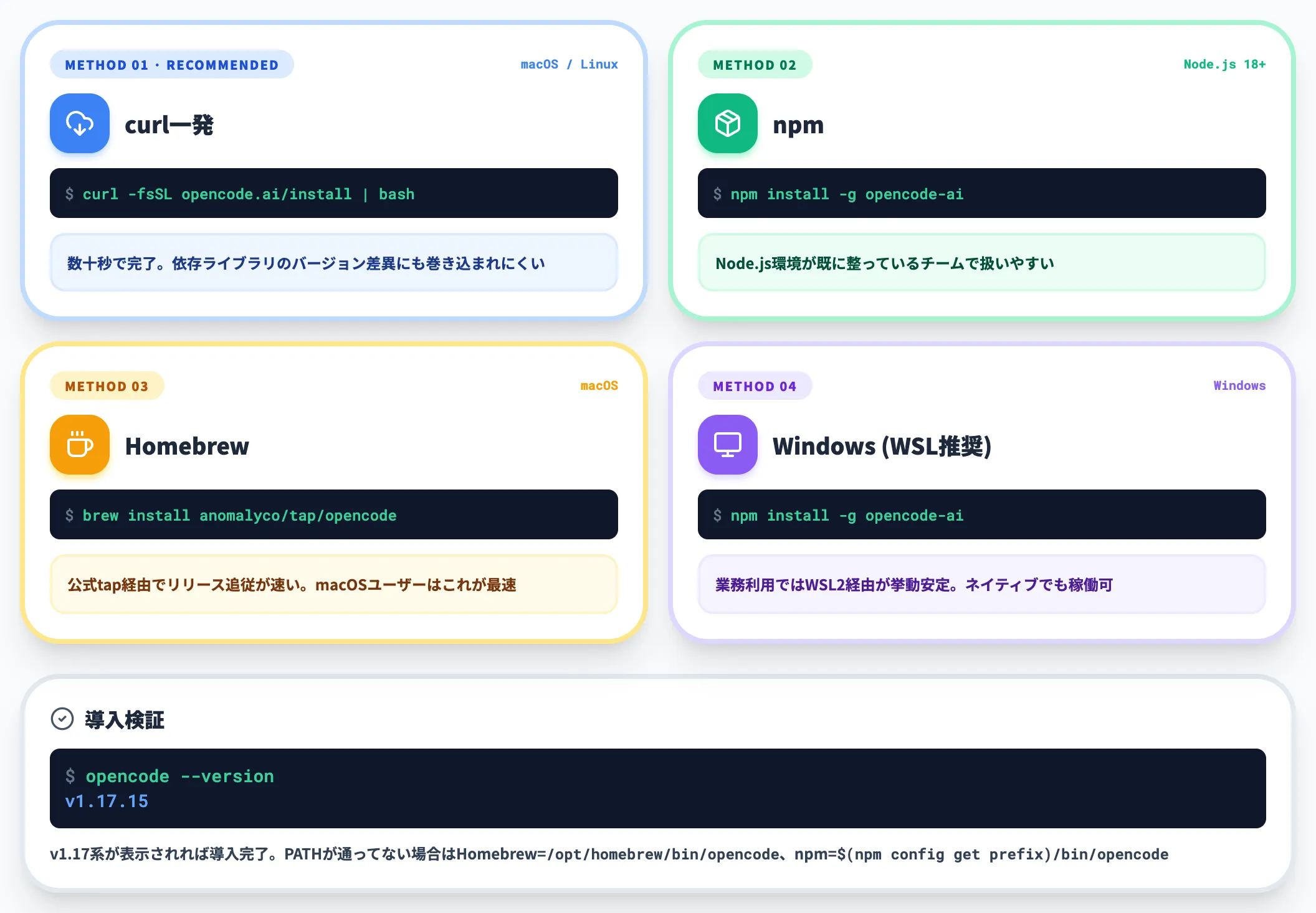The image size is (1316, 913).
Task: Select the METHOD 01 · RECOMMENDED badge
Action: point(172,64)
